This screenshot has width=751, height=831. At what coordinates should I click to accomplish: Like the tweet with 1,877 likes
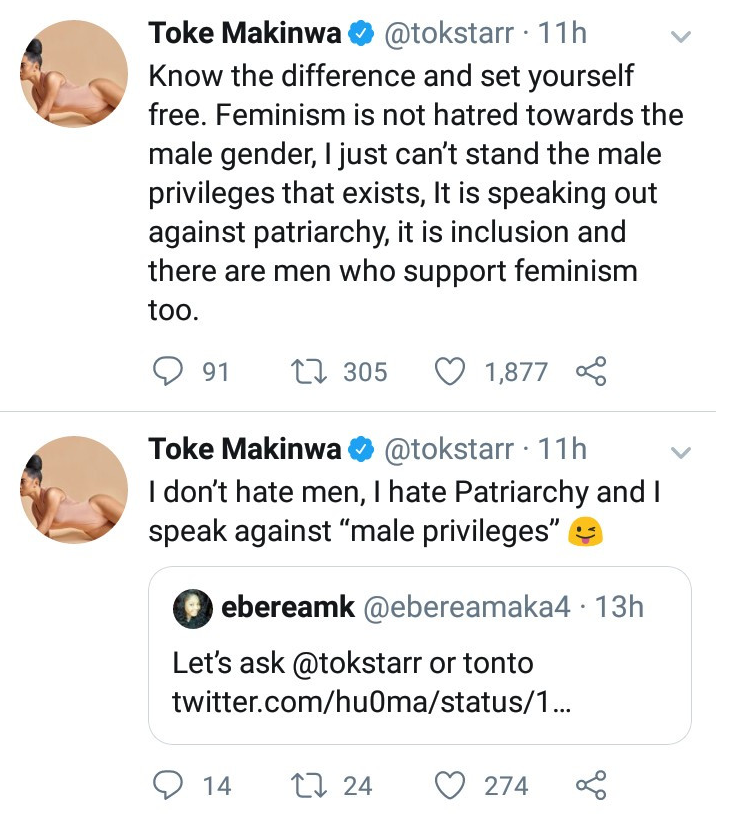453,372
